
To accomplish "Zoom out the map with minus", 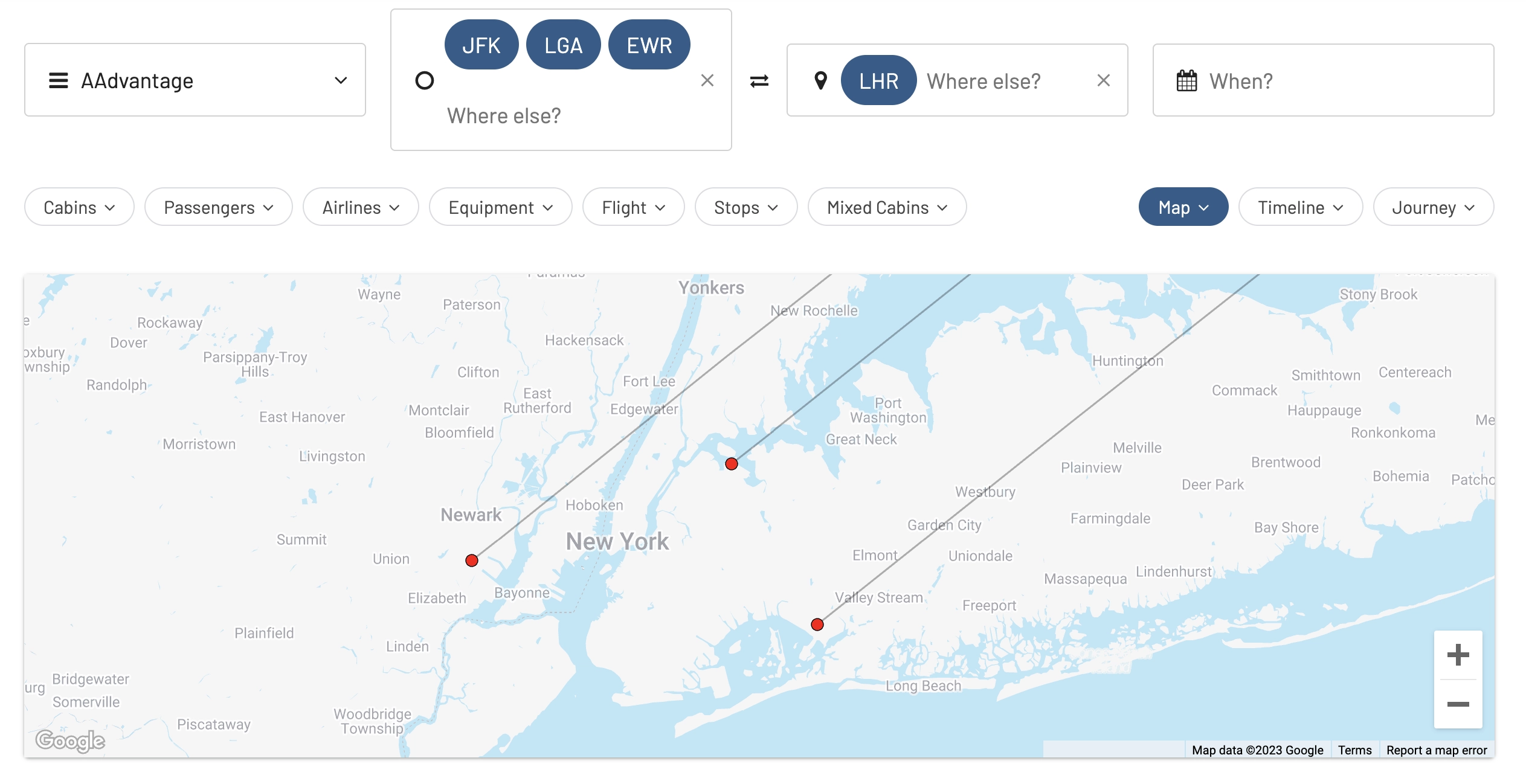I will 1458,704.
